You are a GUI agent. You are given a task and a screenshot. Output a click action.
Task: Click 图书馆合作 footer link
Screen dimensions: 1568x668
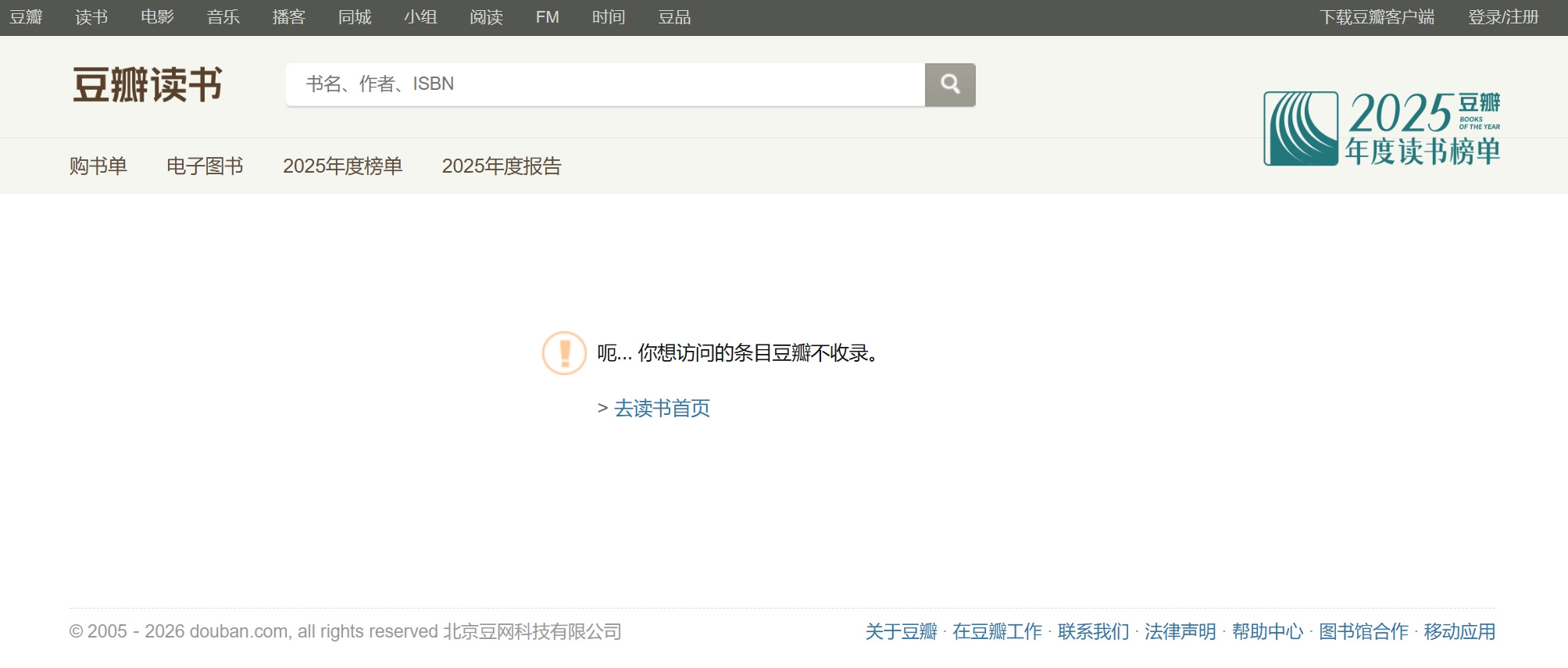tap(1363, 631)
